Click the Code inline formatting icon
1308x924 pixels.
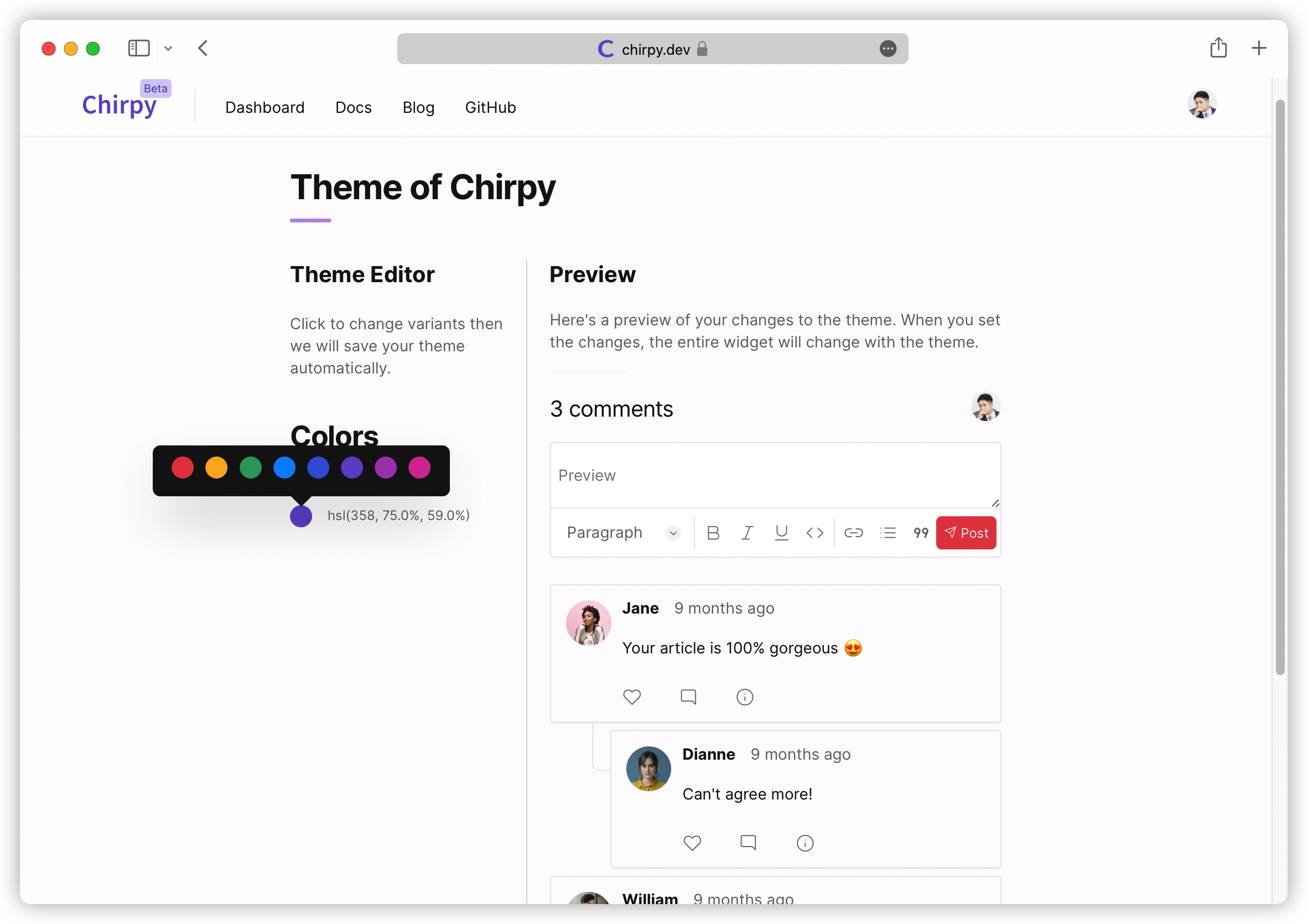pos(816,532)
